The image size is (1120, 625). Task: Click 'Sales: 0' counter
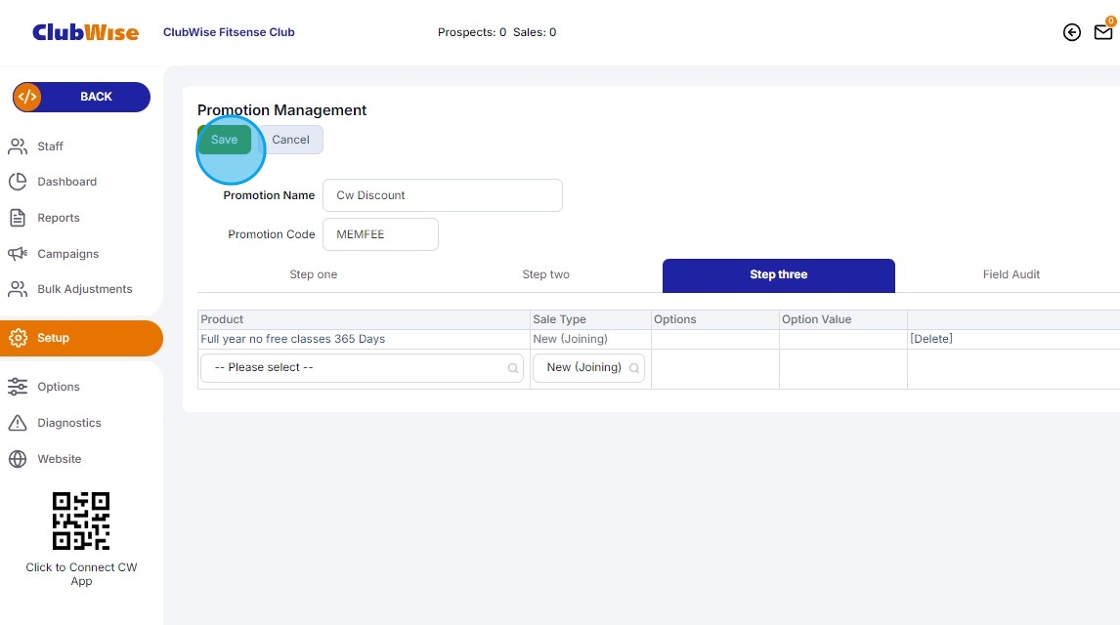(534, 32)
